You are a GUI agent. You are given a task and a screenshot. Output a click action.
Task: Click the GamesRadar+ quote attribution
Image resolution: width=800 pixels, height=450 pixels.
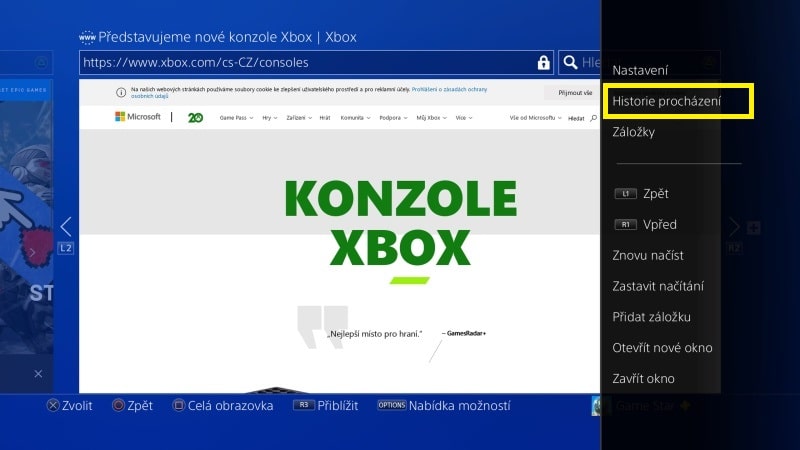pos(464,333)
